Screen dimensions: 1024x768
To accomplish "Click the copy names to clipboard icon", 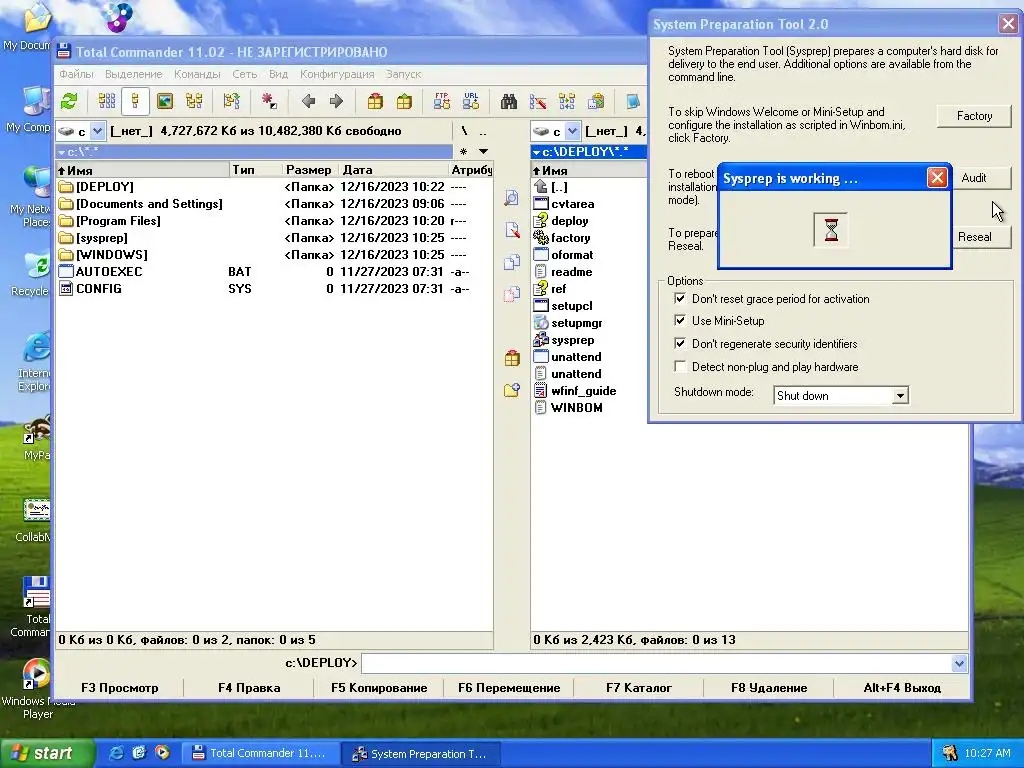I will [x=596, y=101].
